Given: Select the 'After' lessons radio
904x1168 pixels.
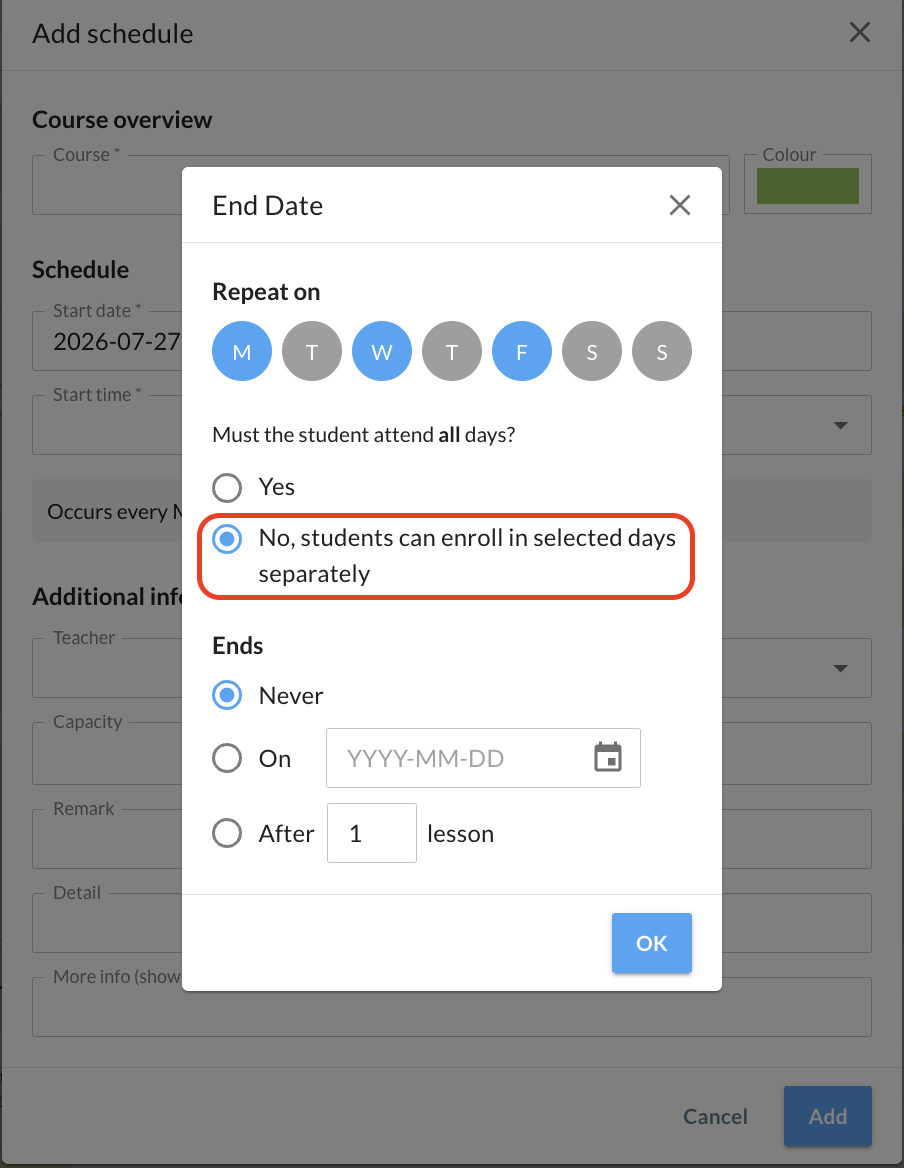Looking at the screenshot, I should [x=227, y=833].
